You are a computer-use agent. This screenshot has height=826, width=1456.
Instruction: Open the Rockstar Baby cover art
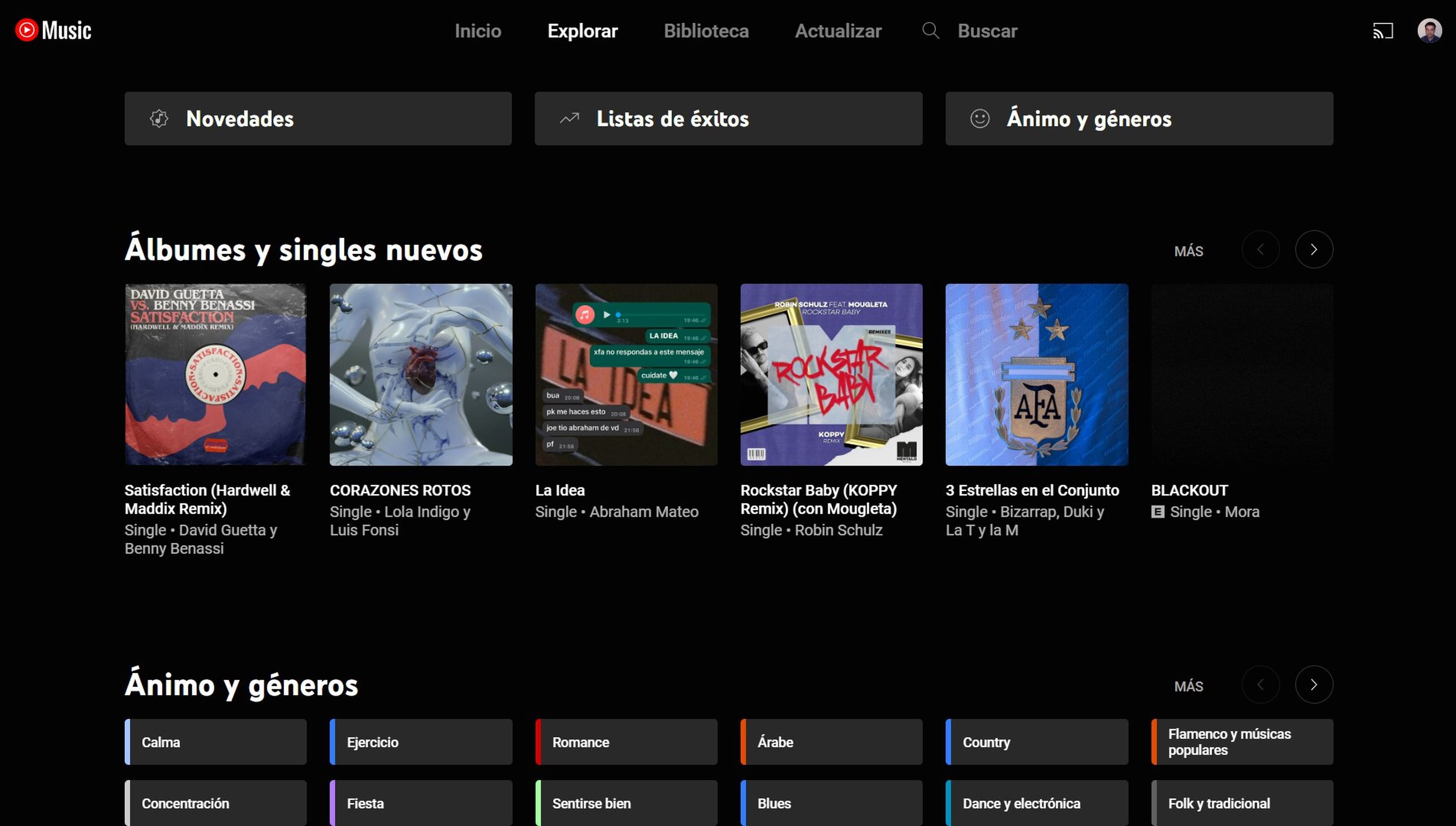(x=831, y=375)
